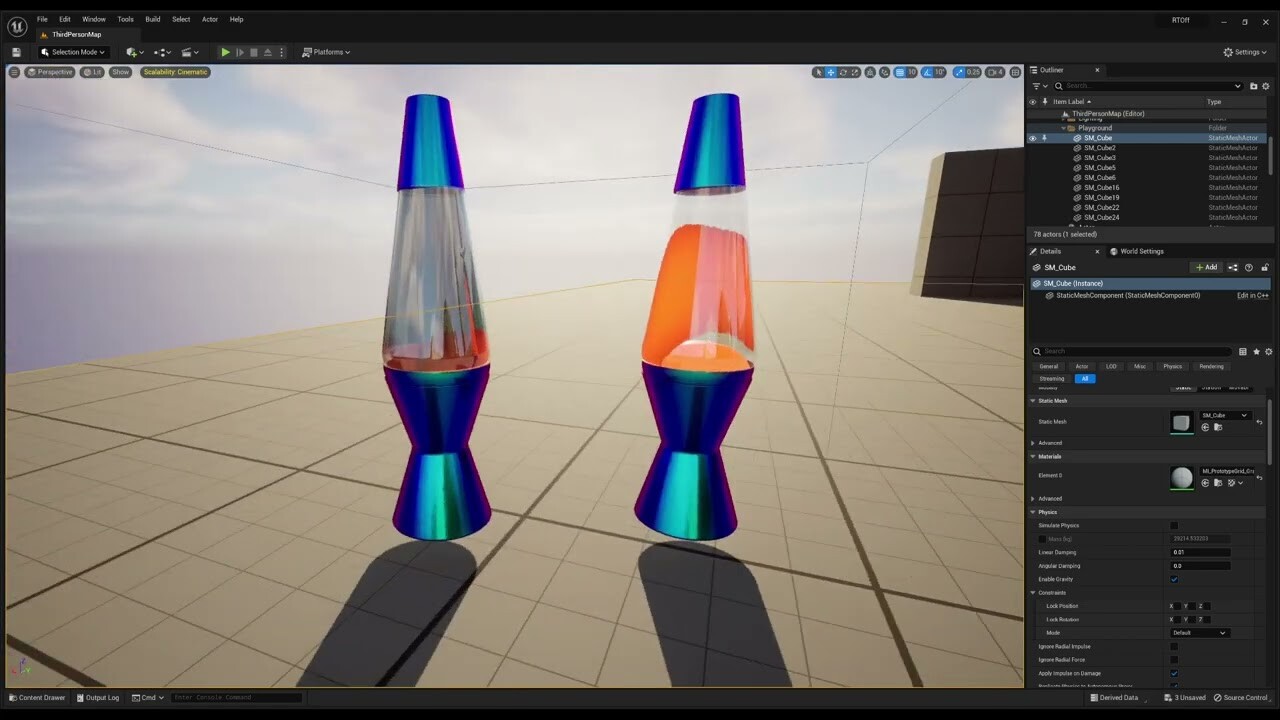The height and width of the screenshot is (720, 1280).
Task: Open the Edit in C++ link
Action: 1253,295
